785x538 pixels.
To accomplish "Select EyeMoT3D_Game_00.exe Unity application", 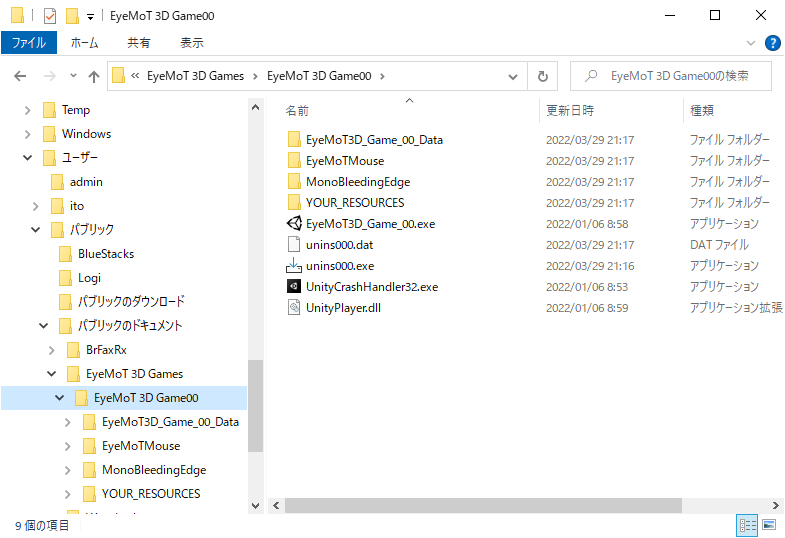I will (x=370, y=224).
